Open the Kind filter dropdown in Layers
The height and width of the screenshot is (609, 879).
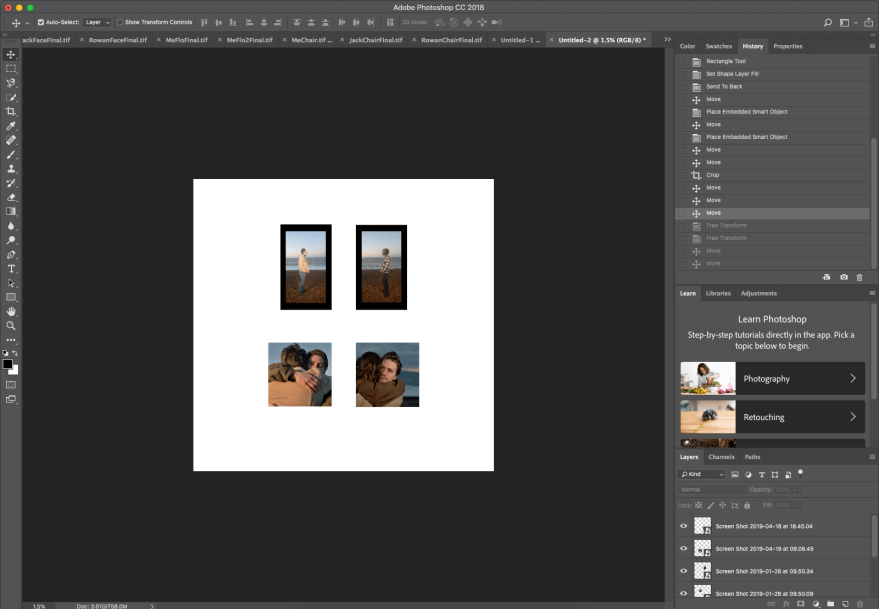tap(703, 474)
